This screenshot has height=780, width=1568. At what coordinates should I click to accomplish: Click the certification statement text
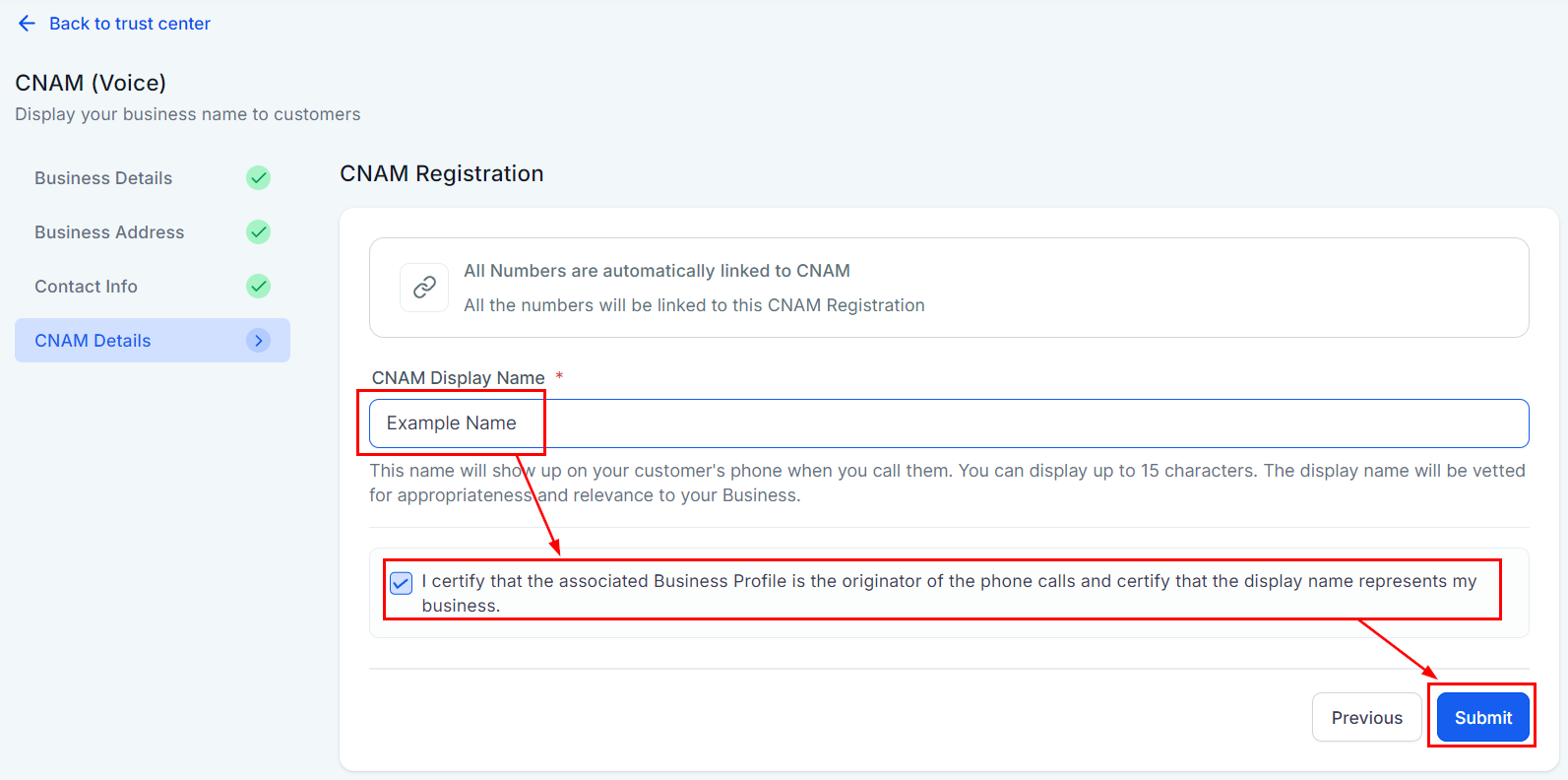tap(948, 582)
